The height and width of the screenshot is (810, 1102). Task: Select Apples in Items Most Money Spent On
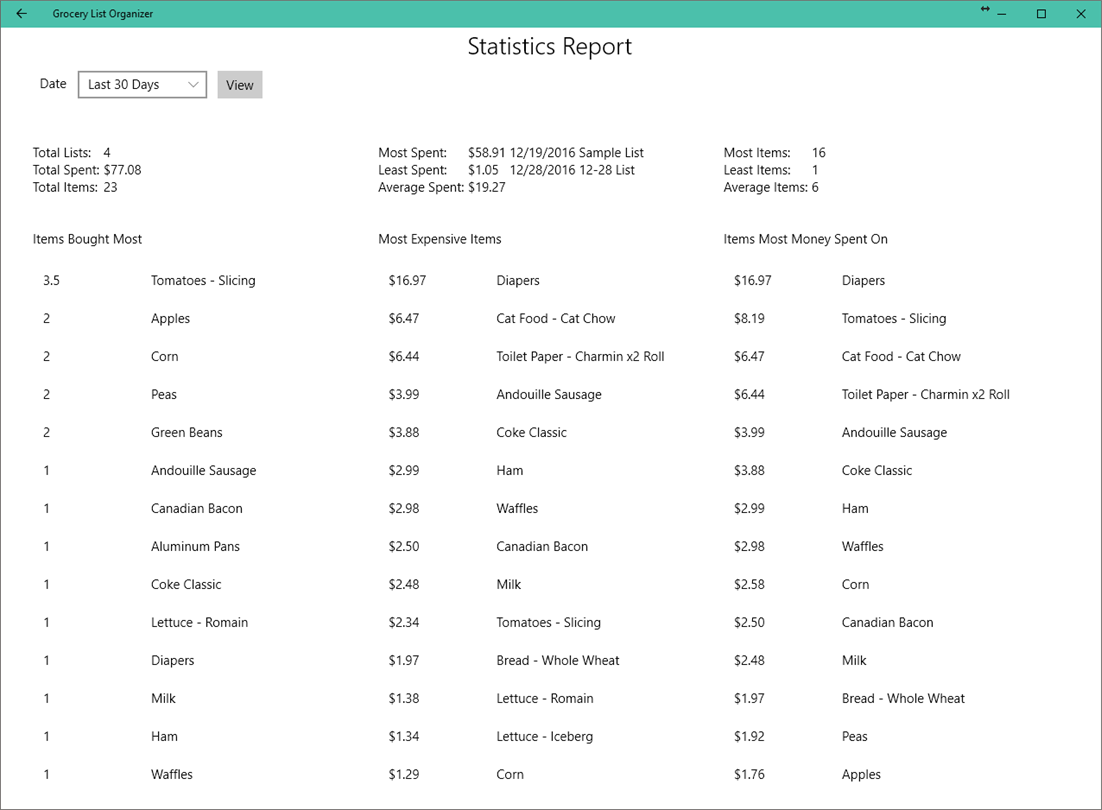point(861,774)
